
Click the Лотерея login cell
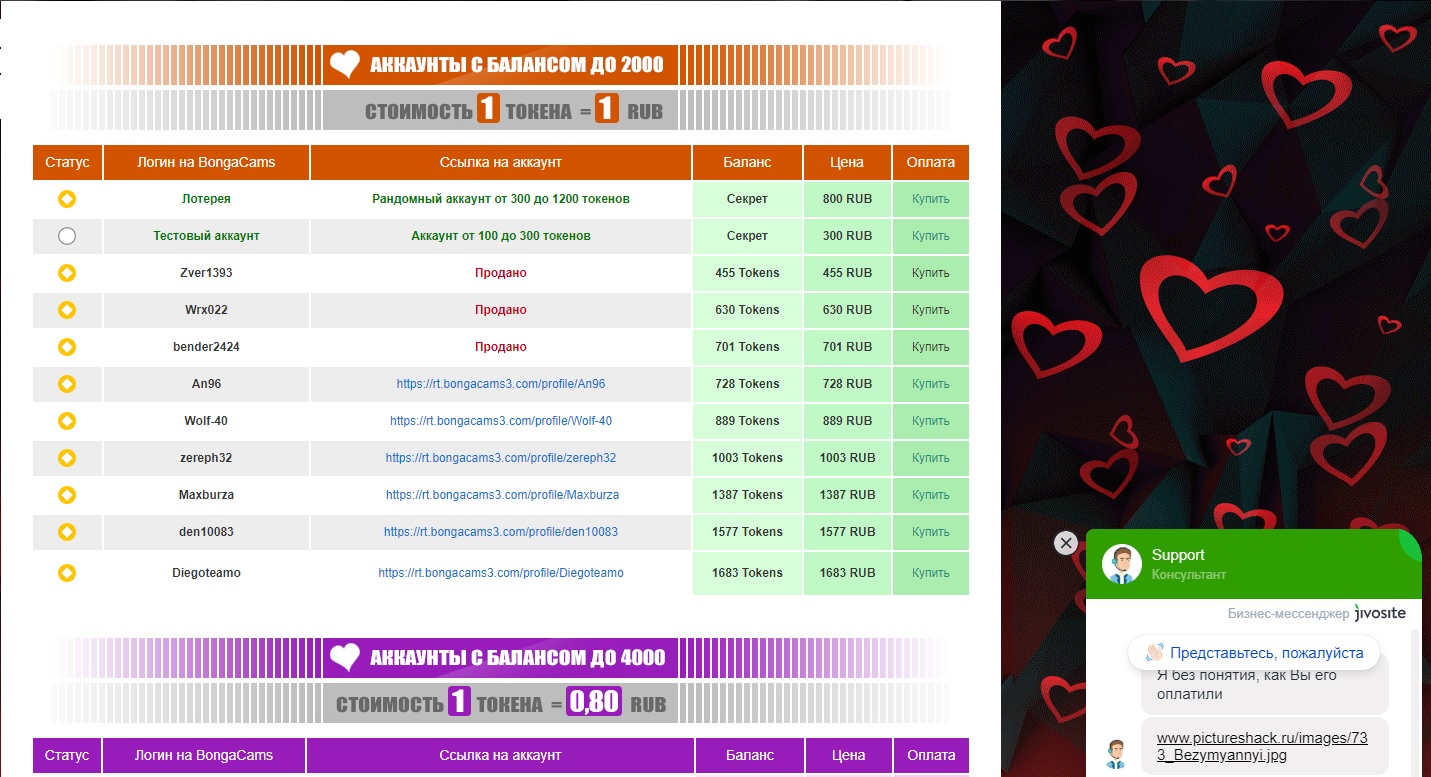point(206,199)
